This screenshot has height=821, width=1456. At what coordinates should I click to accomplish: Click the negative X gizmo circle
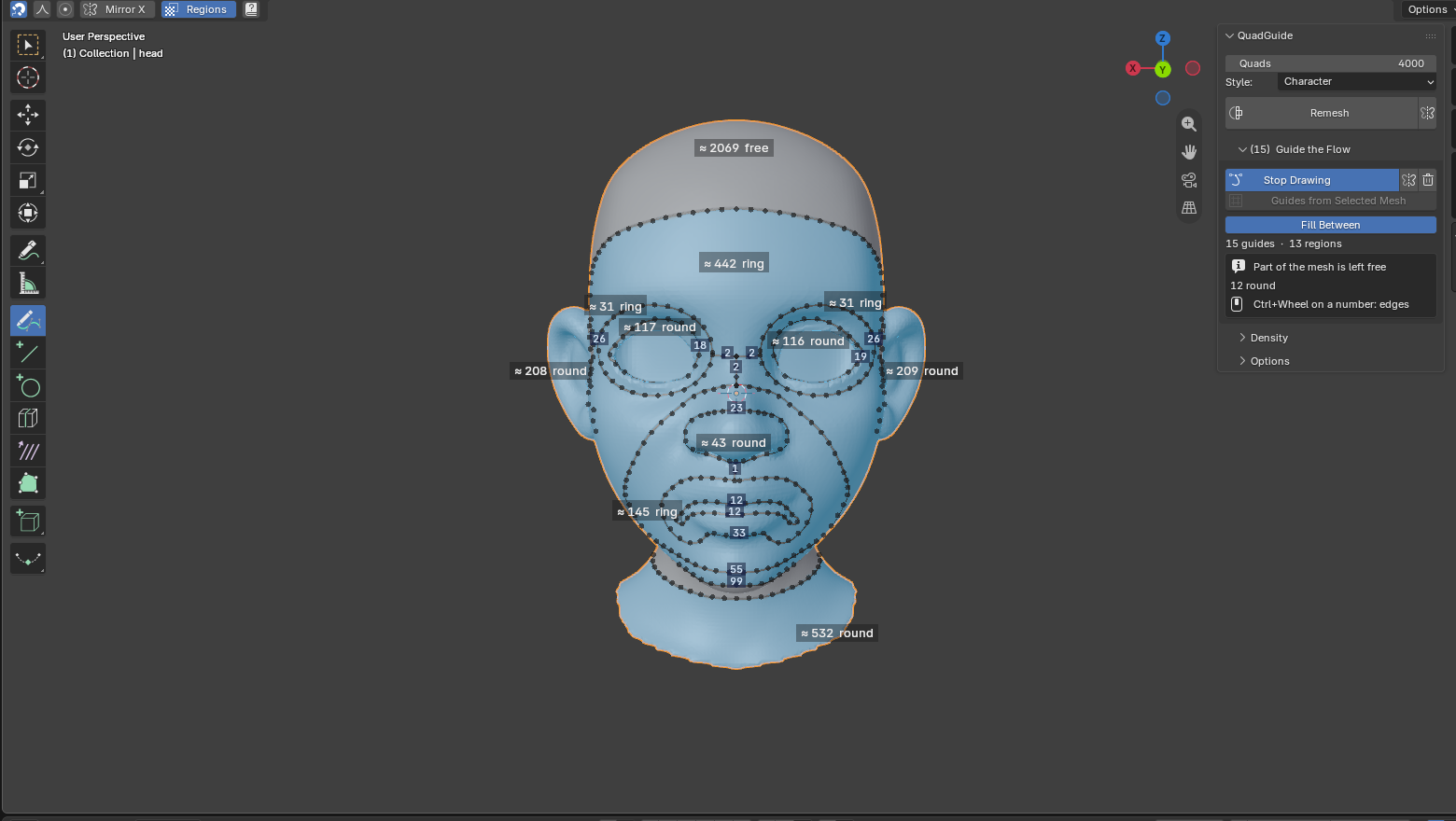1193,68
